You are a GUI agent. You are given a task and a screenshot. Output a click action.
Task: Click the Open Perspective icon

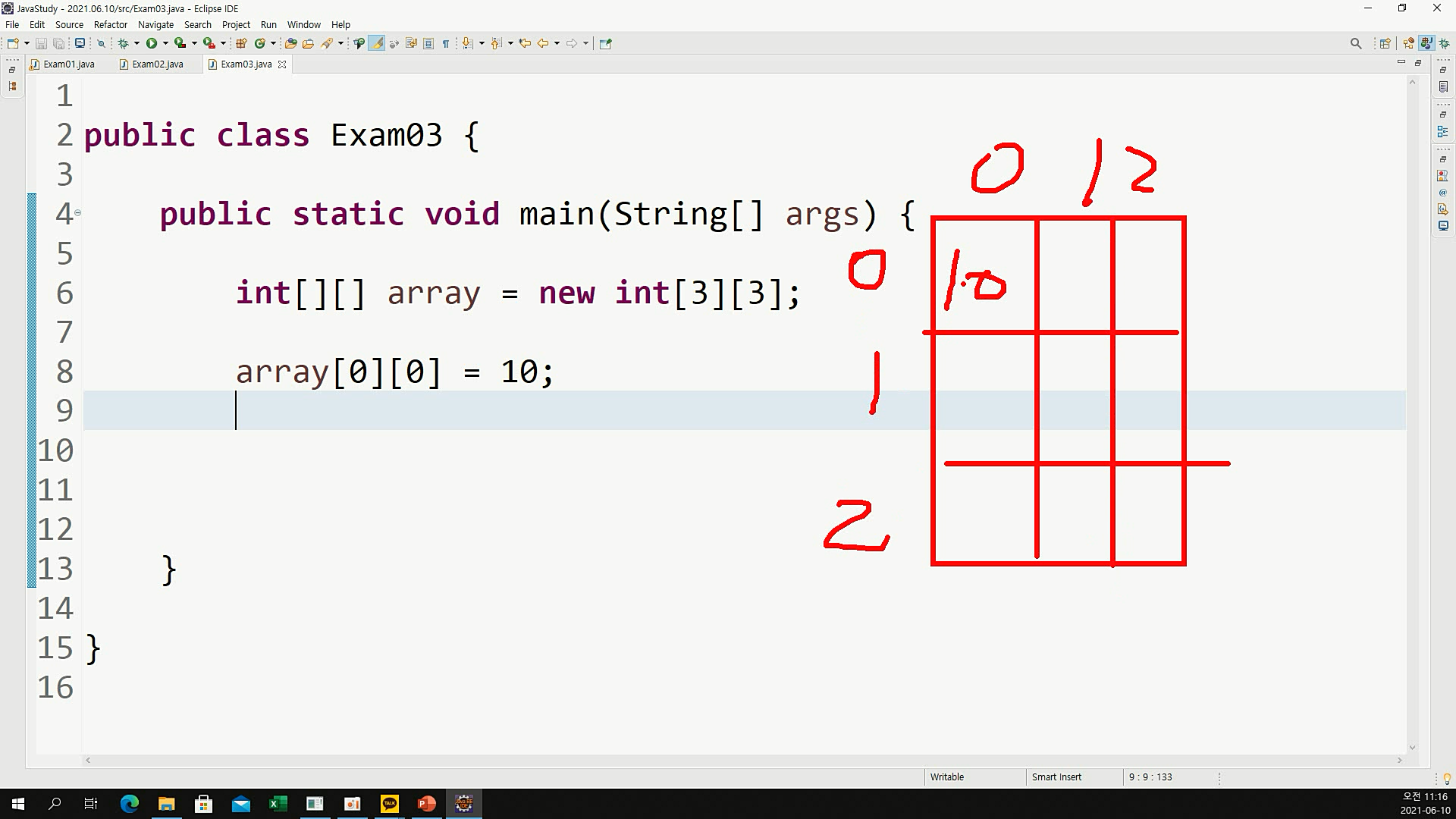[1385, 43]
